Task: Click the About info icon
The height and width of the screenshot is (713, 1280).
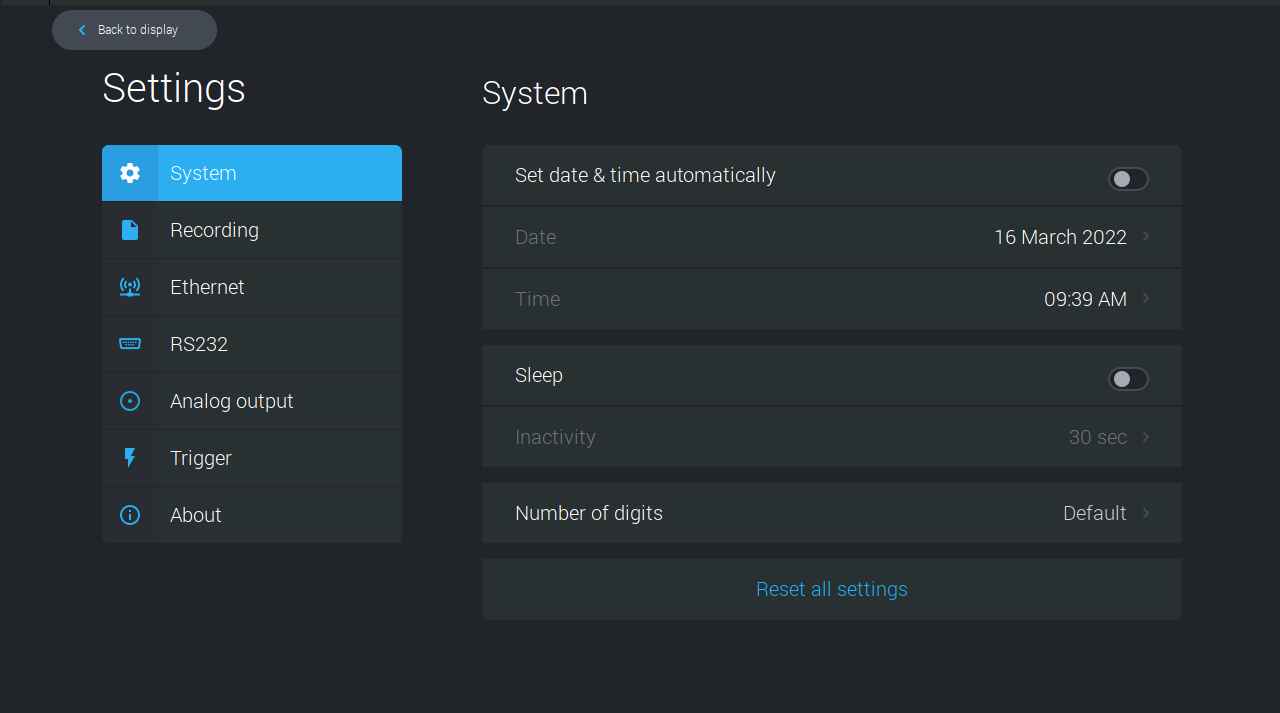Action: [x=130, y=515]
